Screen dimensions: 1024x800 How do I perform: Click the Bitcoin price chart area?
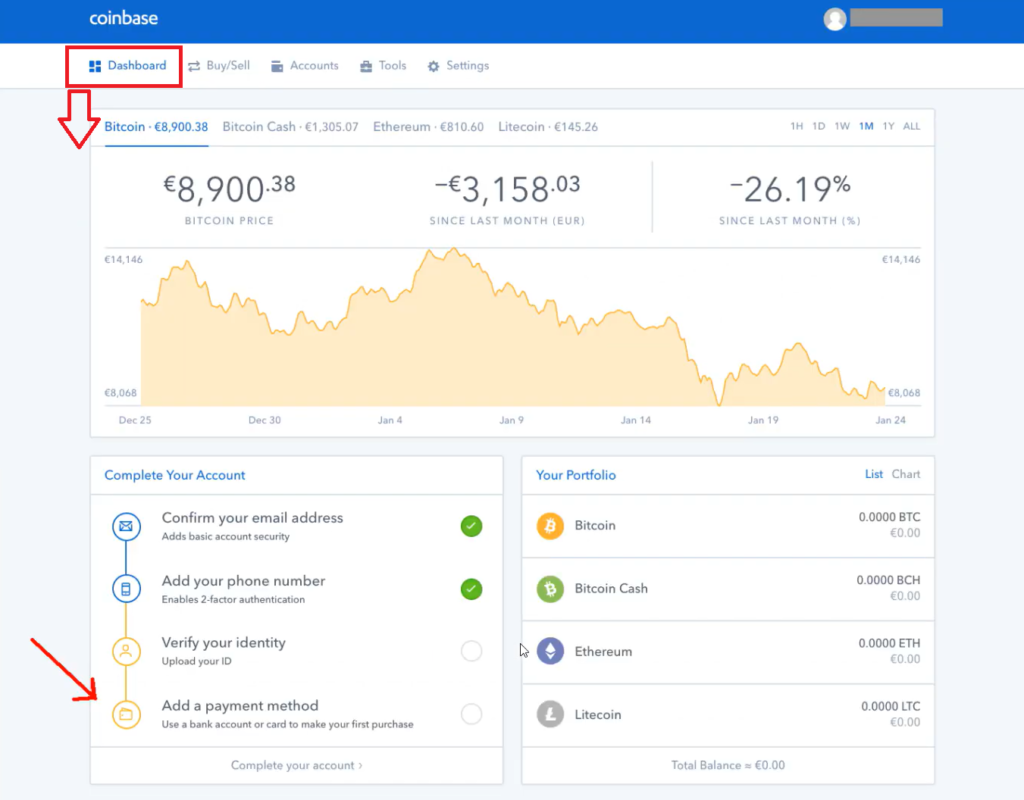pyautogui.click(x=513, y=327)
